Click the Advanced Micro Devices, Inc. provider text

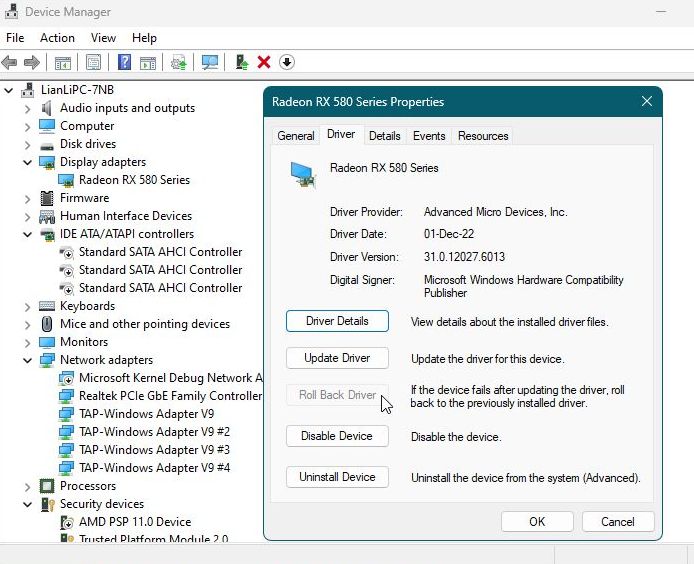[496, 212]
